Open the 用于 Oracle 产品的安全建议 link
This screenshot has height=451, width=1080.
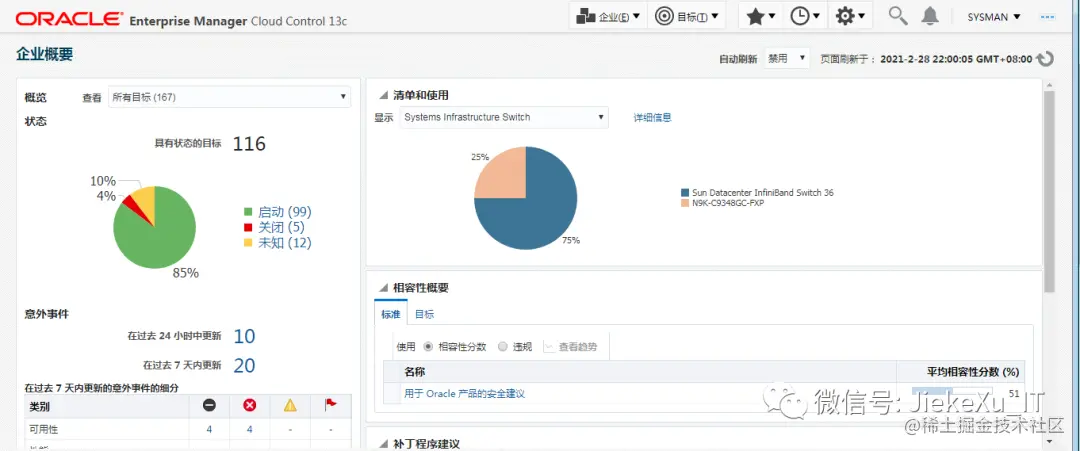(x=464, y=394)
